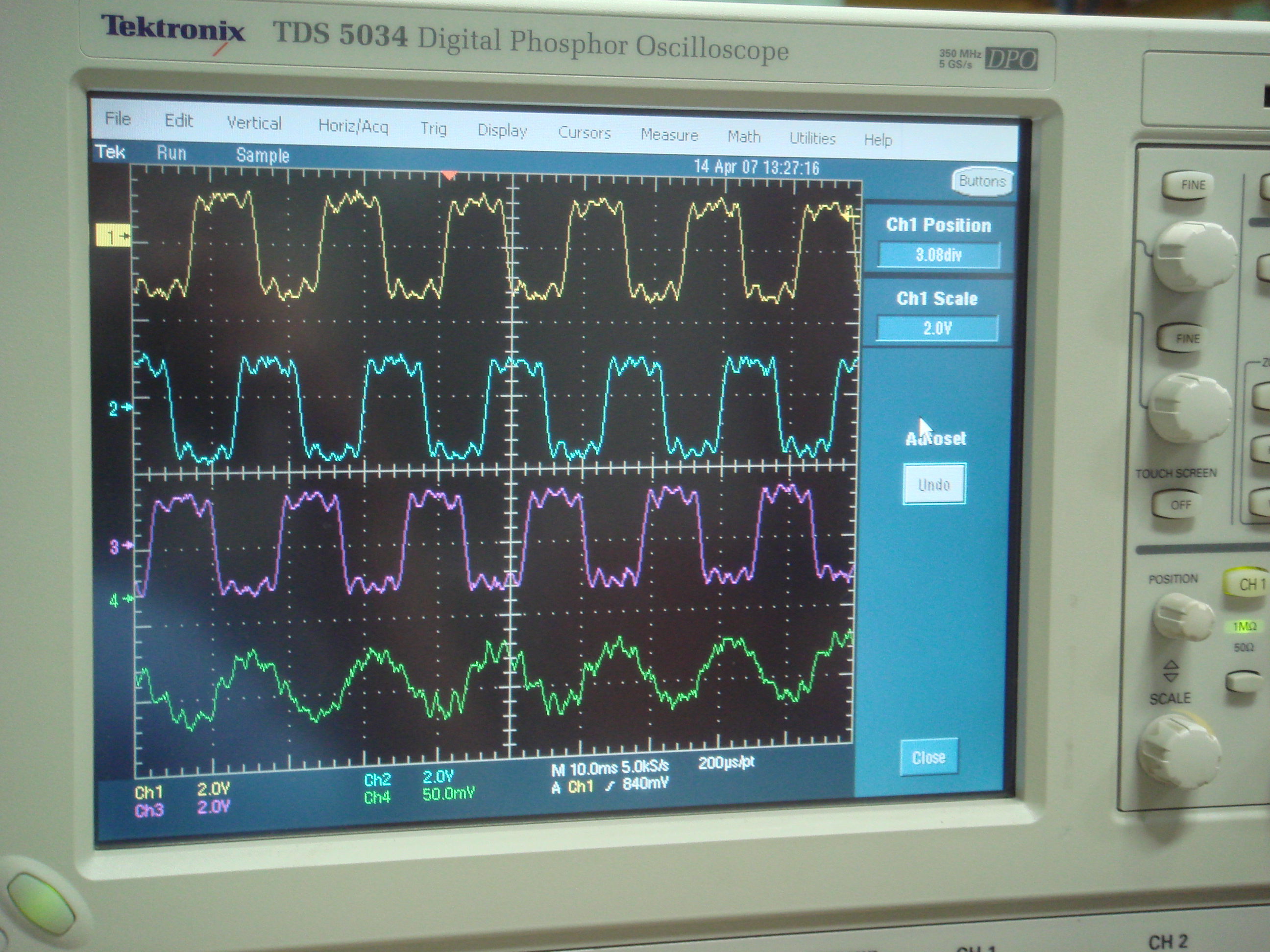1270x952 pixels.
Task: Click the channel 4 ground marker
Action: click(121, 600)
